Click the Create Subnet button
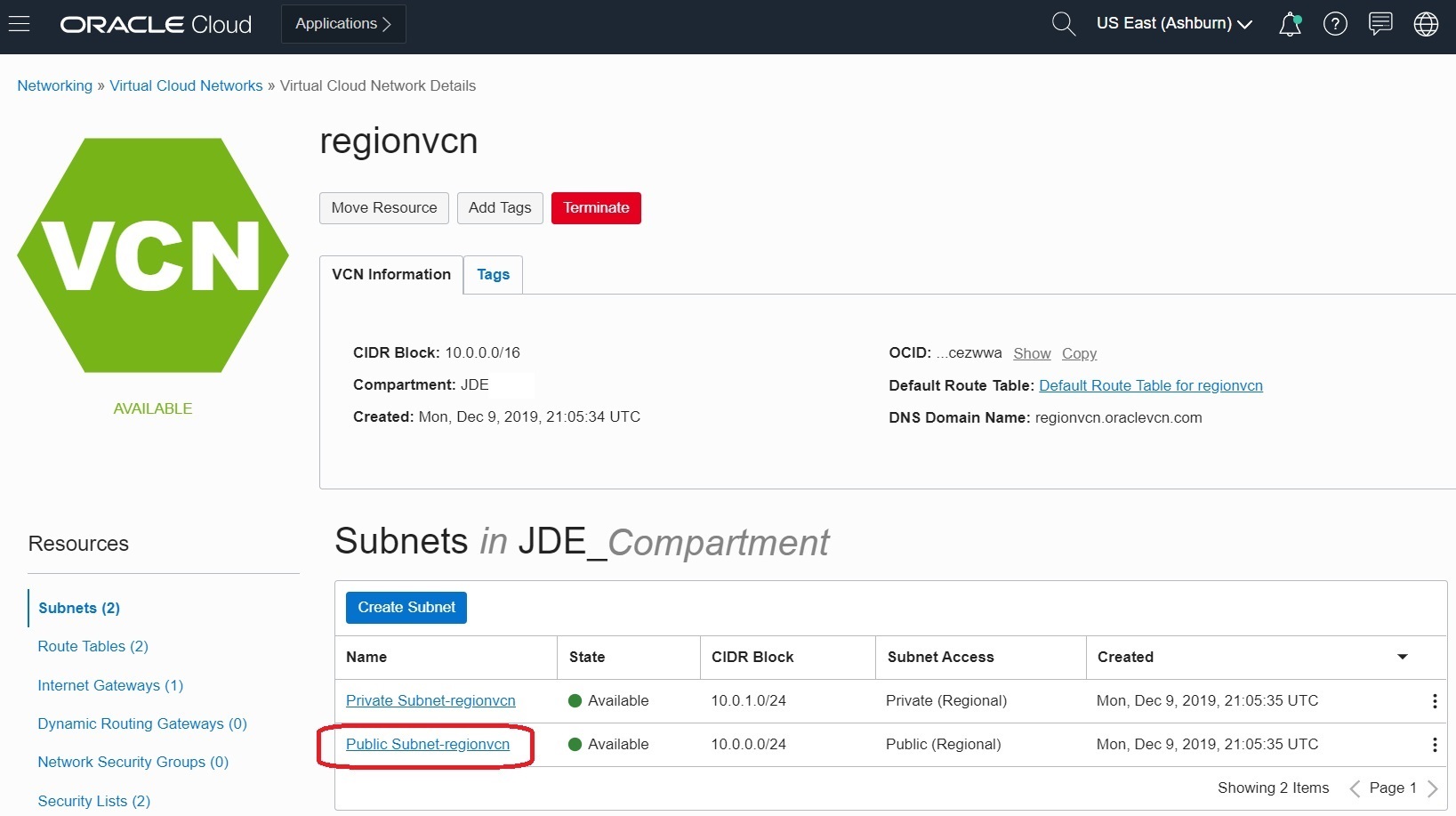Screen dimensions: 1456x816 pos(406,608)
